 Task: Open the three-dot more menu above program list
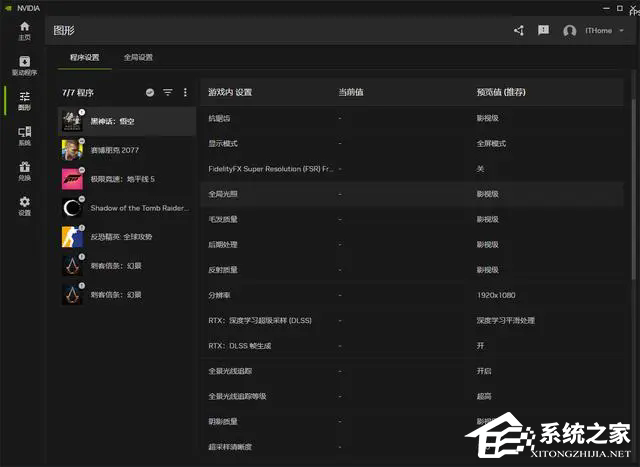(x=185, y=92)
